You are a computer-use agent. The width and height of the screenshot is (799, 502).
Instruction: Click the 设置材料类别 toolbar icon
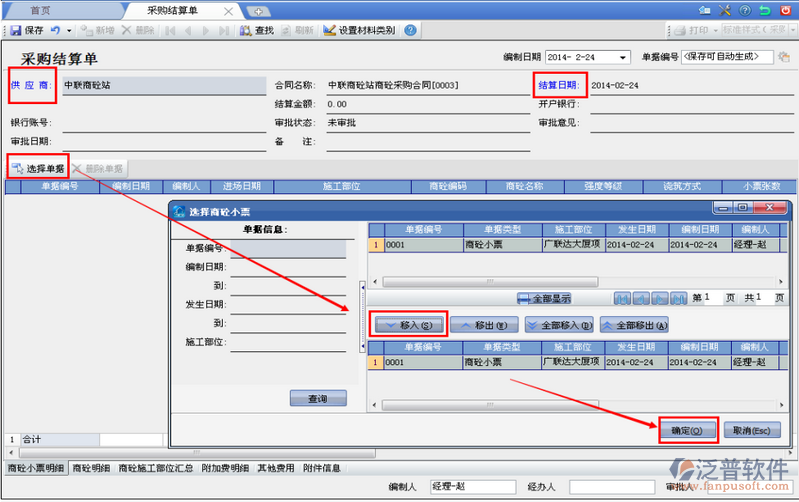[x=363, y=31]
